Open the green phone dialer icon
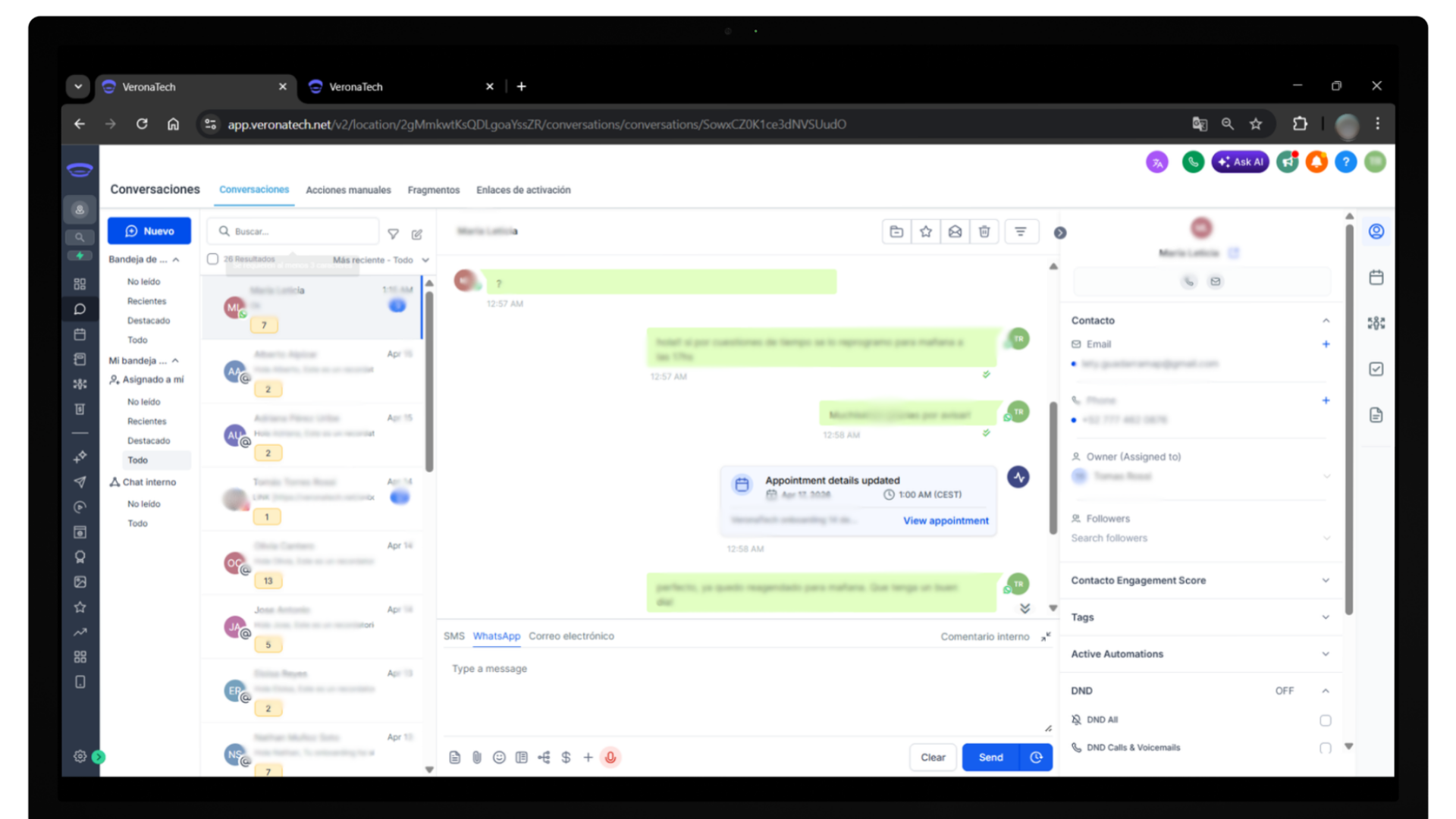This screenshot has height=819, width=1456. 1193,162
